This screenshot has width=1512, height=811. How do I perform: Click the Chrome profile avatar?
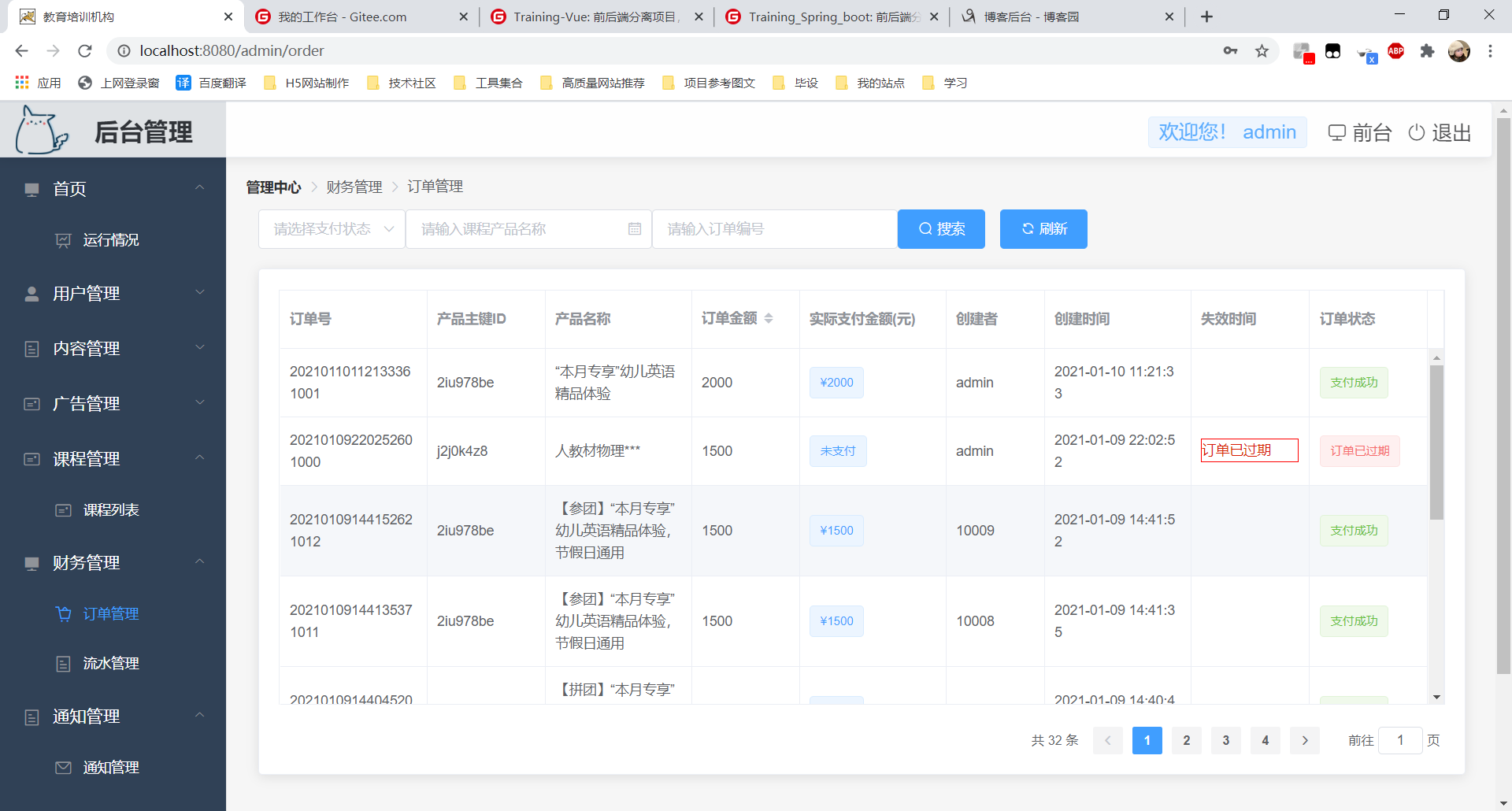[x=1459, y=51]
